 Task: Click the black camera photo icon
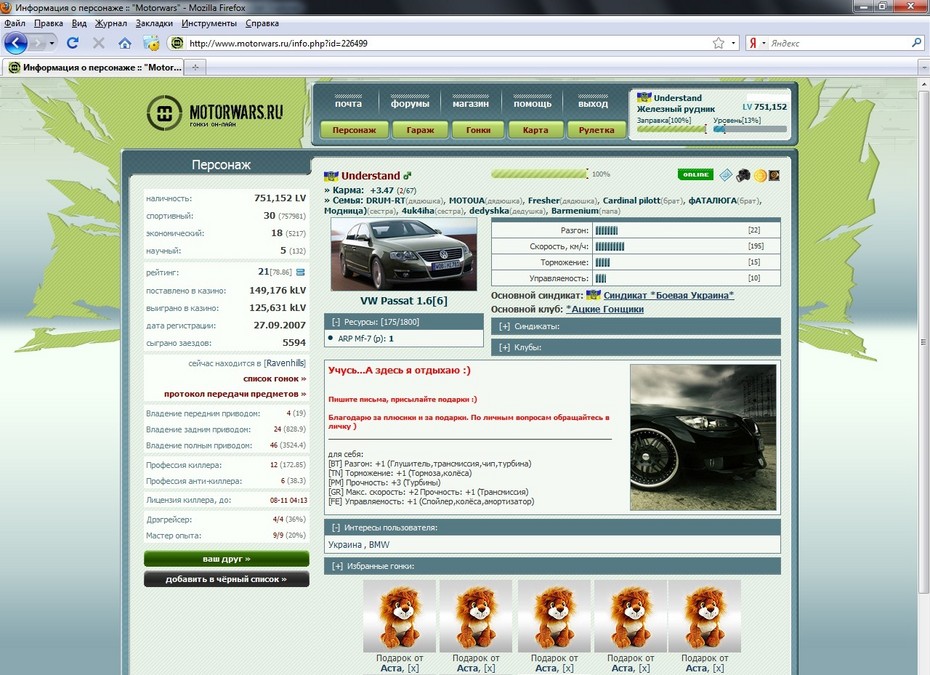click(x=743, y=175)
